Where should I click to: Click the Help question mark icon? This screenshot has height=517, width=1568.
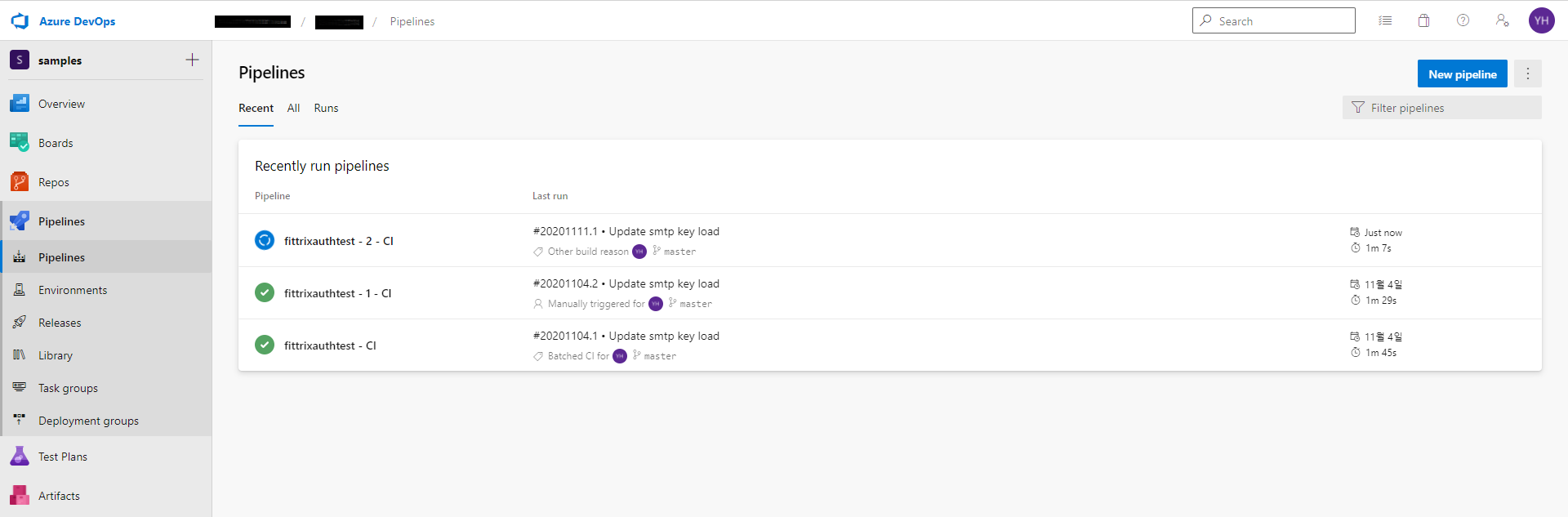point(1463,20)
